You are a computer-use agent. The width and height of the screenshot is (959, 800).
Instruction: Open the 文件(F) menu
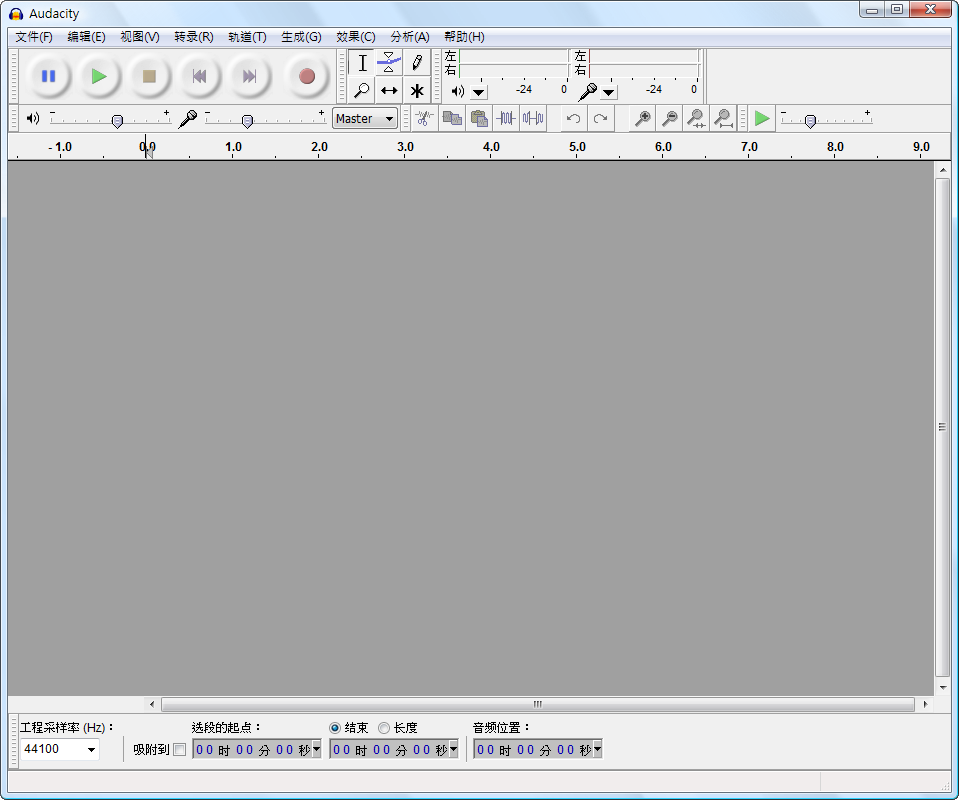pyautogui.click(x=34, y=37)
